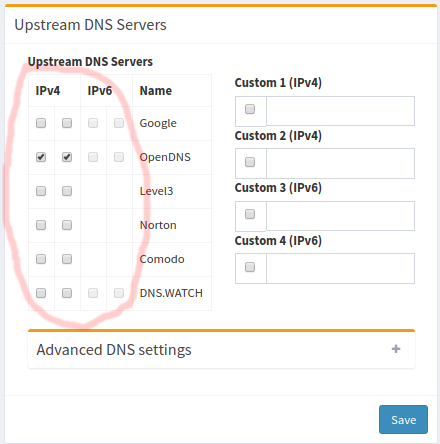Click the Save button
Viewport: 440px width, 444px height.
click(x=403, y=419)
